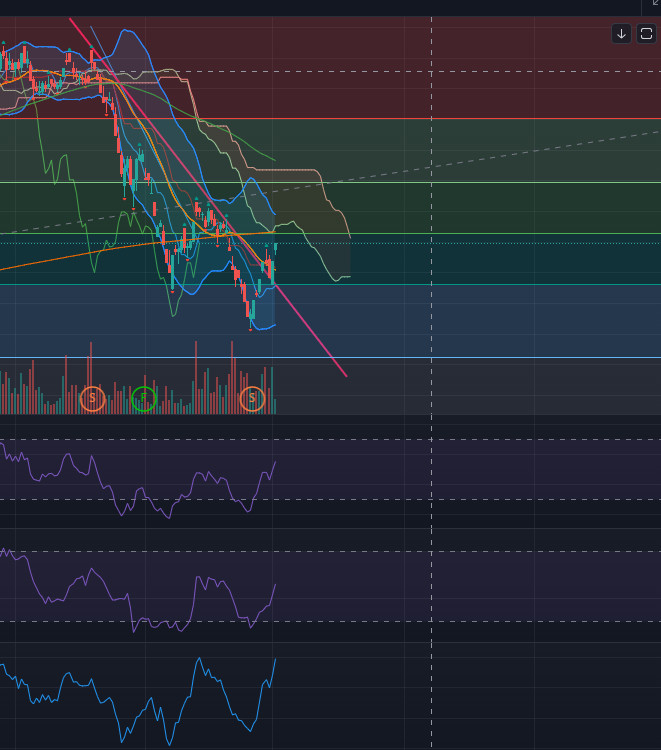Click the collapse arrow in top-right corner
This screenshot has width=661, height=750.
point(655,4)
